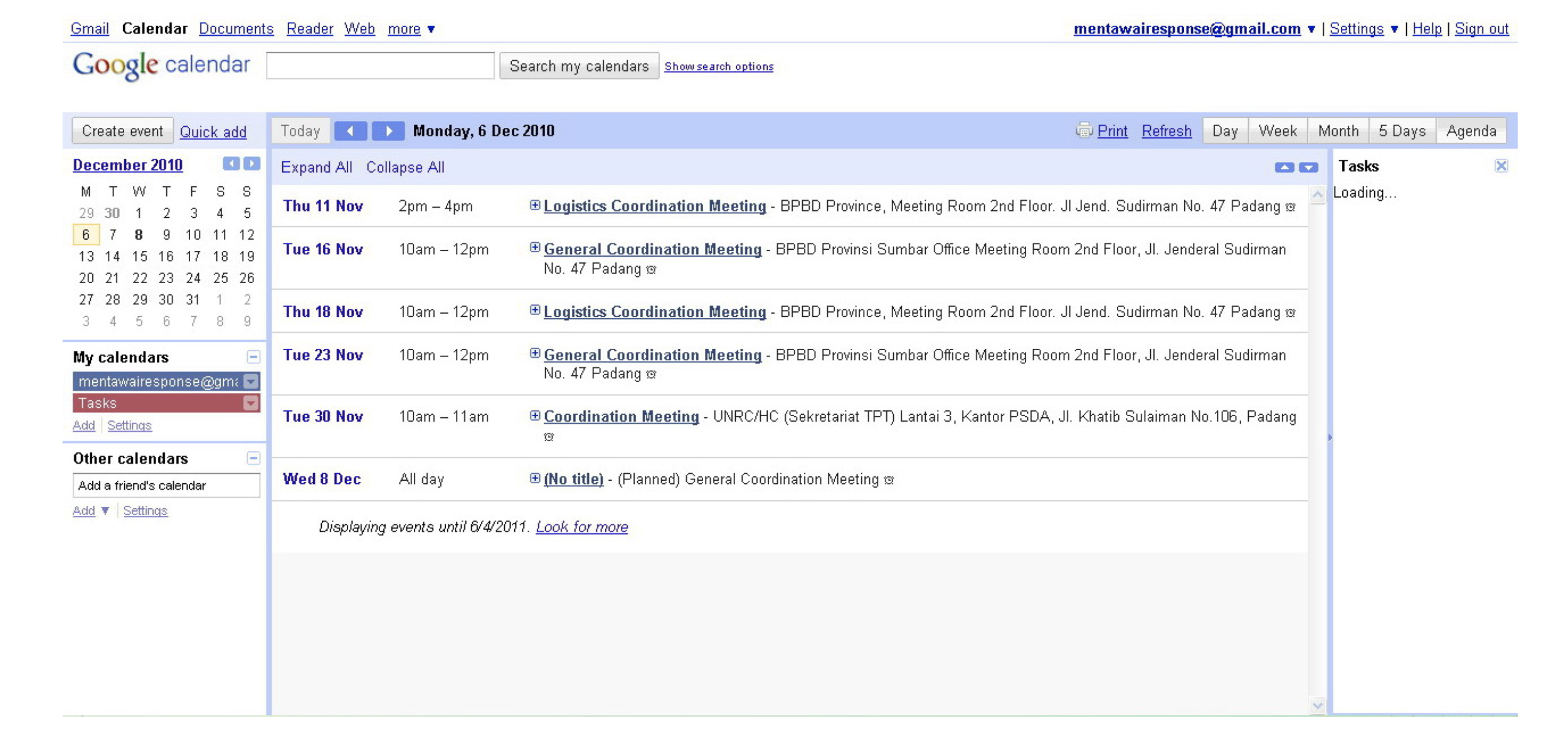Click the Look for more link
The width and height of the screenshot is (1568, 738).
(x=581, y=527)
